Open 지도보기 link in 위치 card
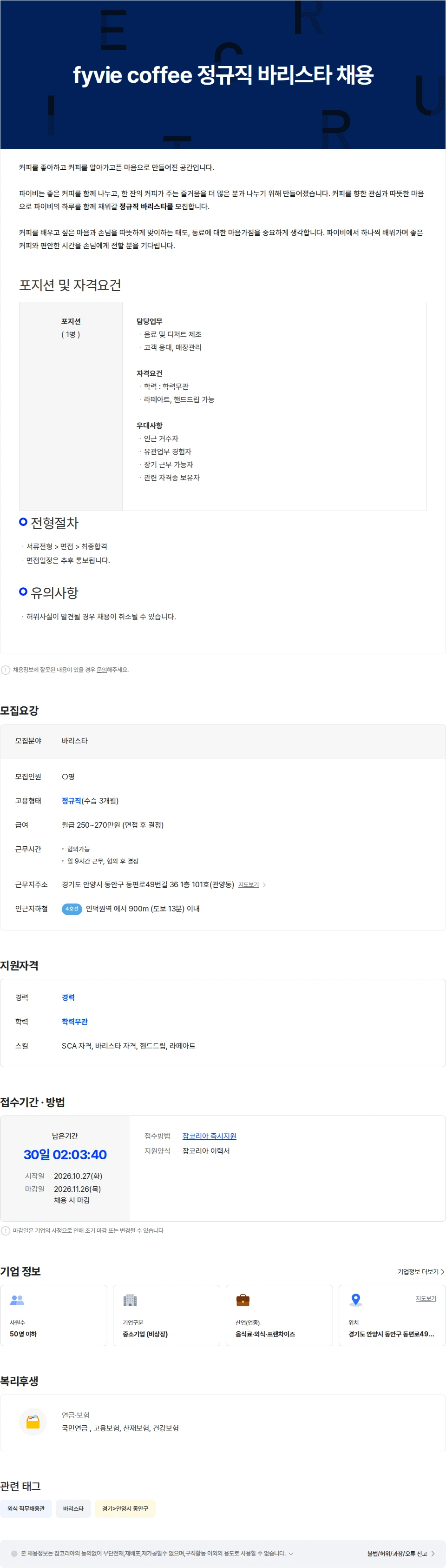The height and width of the screenshot is (1568, 446). click(426, 1298)
